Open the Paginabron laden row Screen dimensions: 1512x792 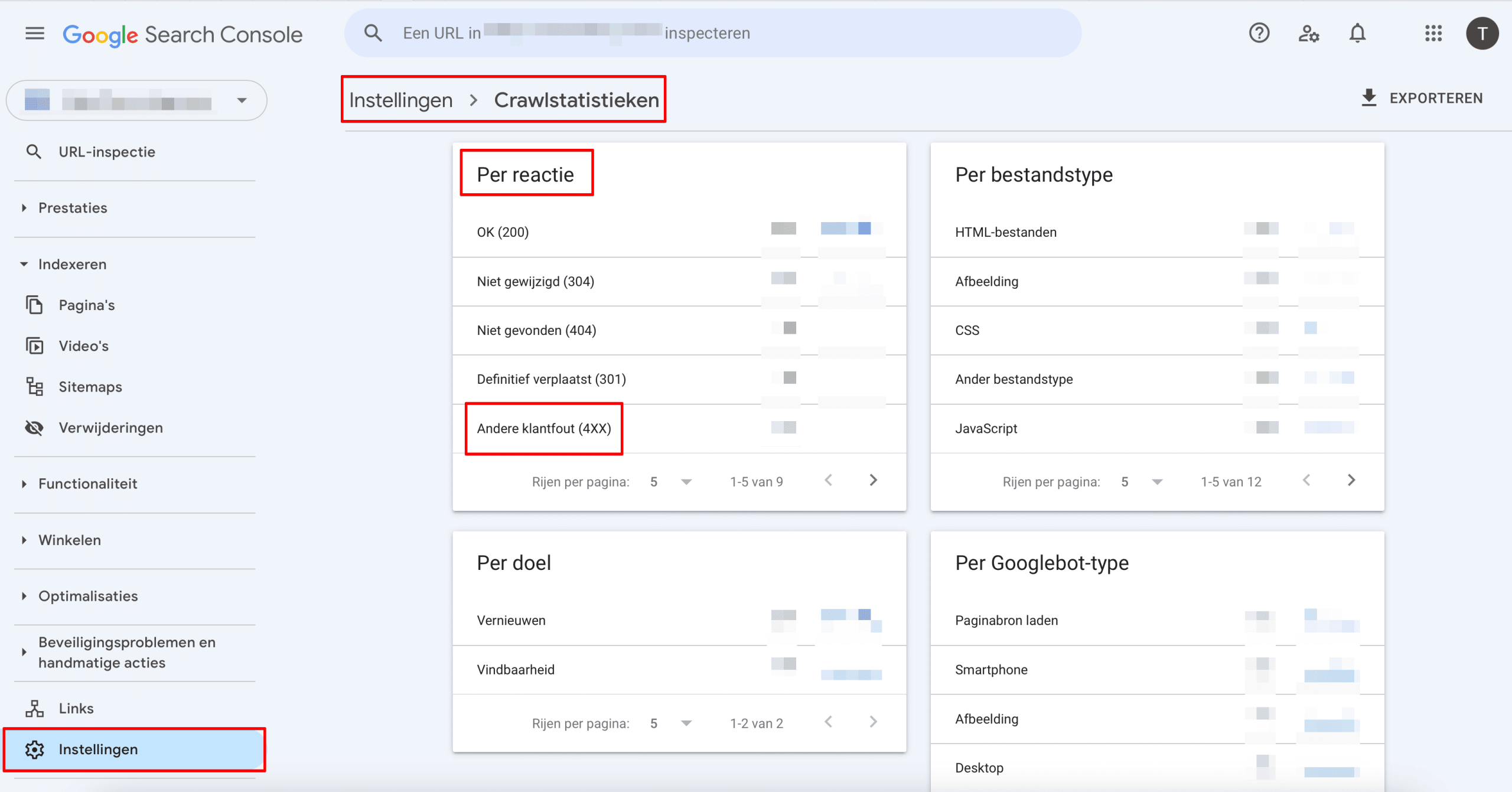click(x=1157, y=620)
